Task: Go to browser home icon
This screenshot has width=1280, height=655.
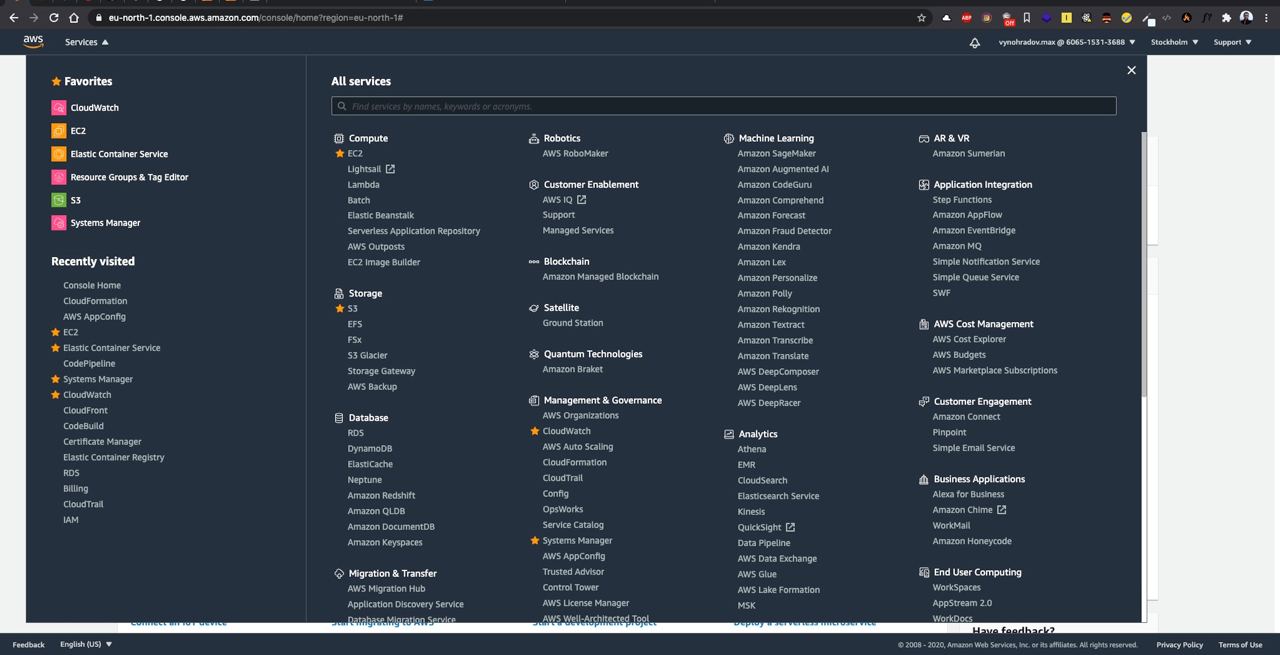Action: [73, 17]
